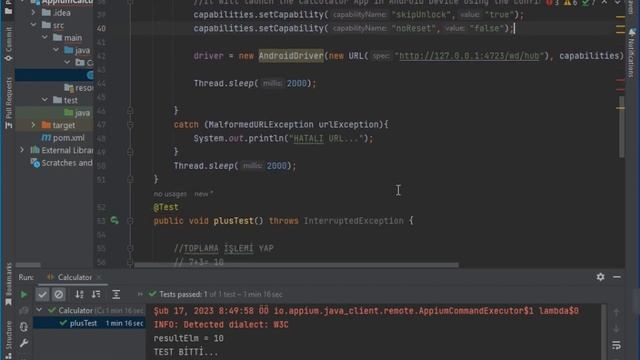
Task: Click the Expand All test tree icon
Action: coord(116,294)
